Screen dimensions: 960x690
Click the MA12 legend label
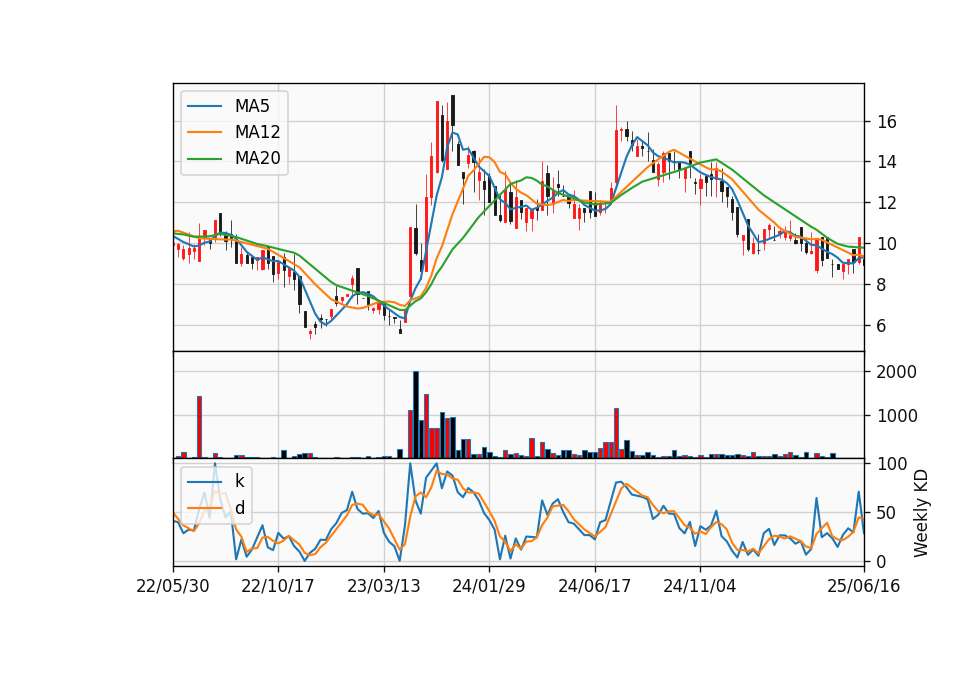[x=257, y=132]
